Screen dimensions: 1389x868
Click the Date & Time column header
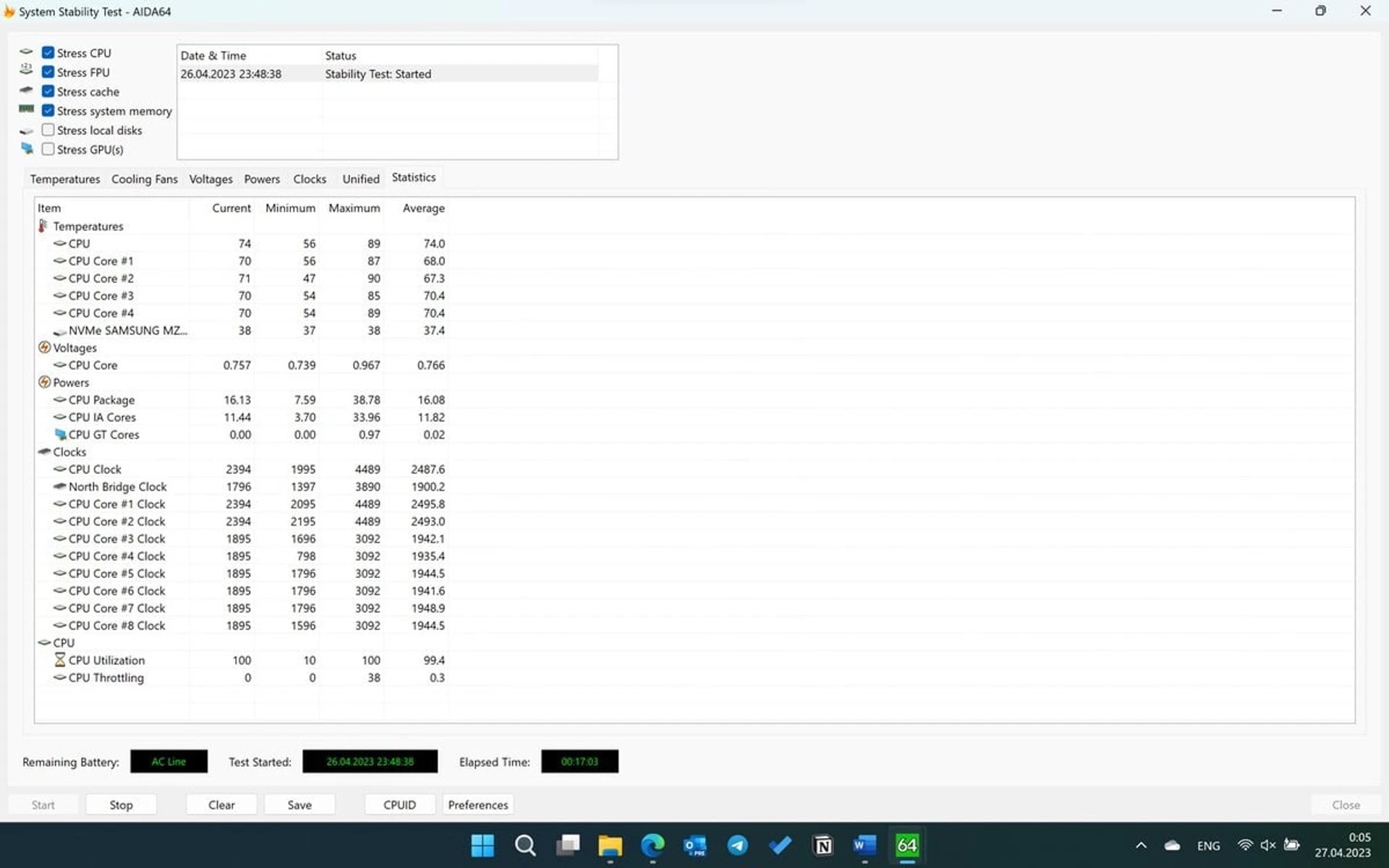[x=250, y=56]
